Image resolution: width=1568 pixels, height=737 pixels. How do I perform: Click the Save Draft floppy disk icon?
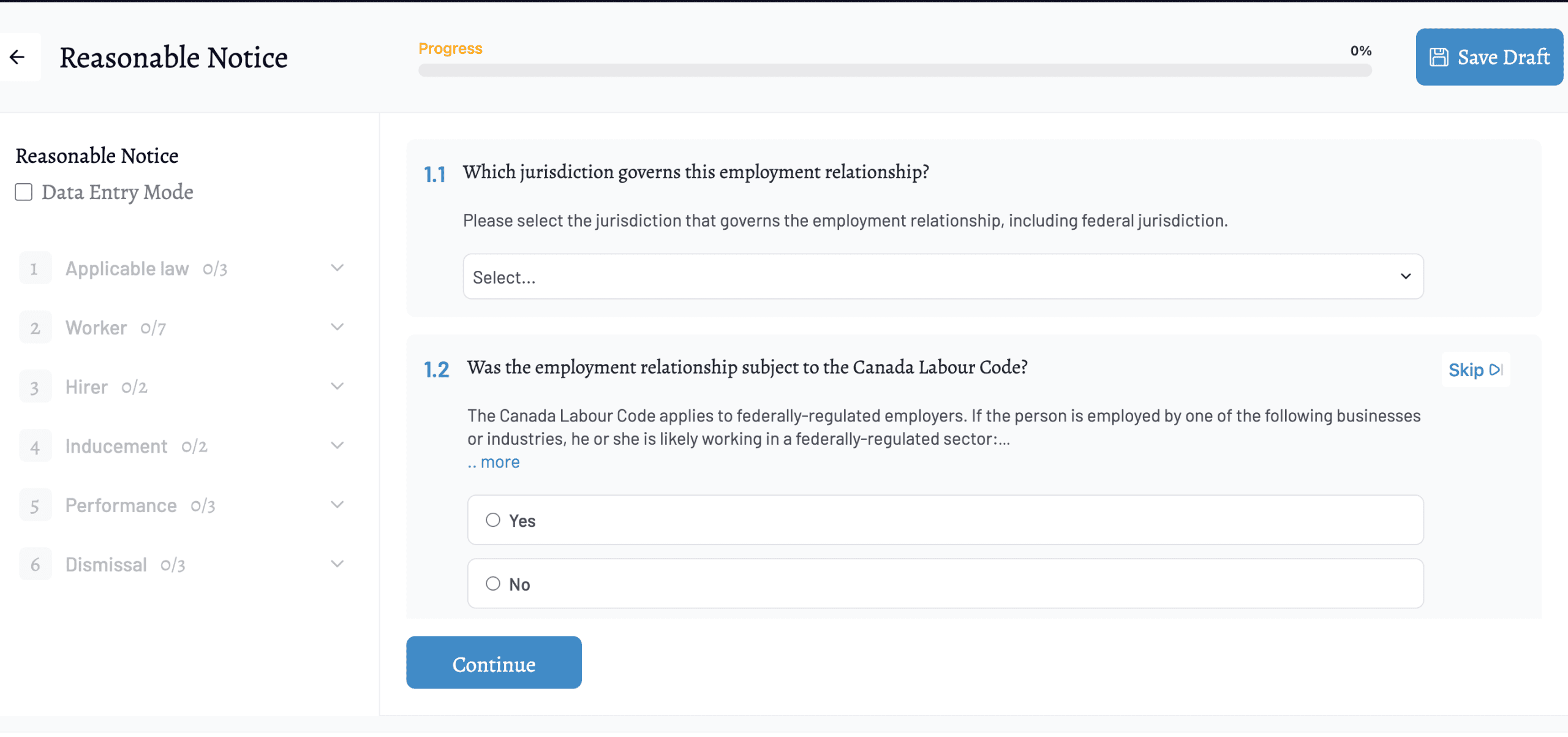[1439, 57]
